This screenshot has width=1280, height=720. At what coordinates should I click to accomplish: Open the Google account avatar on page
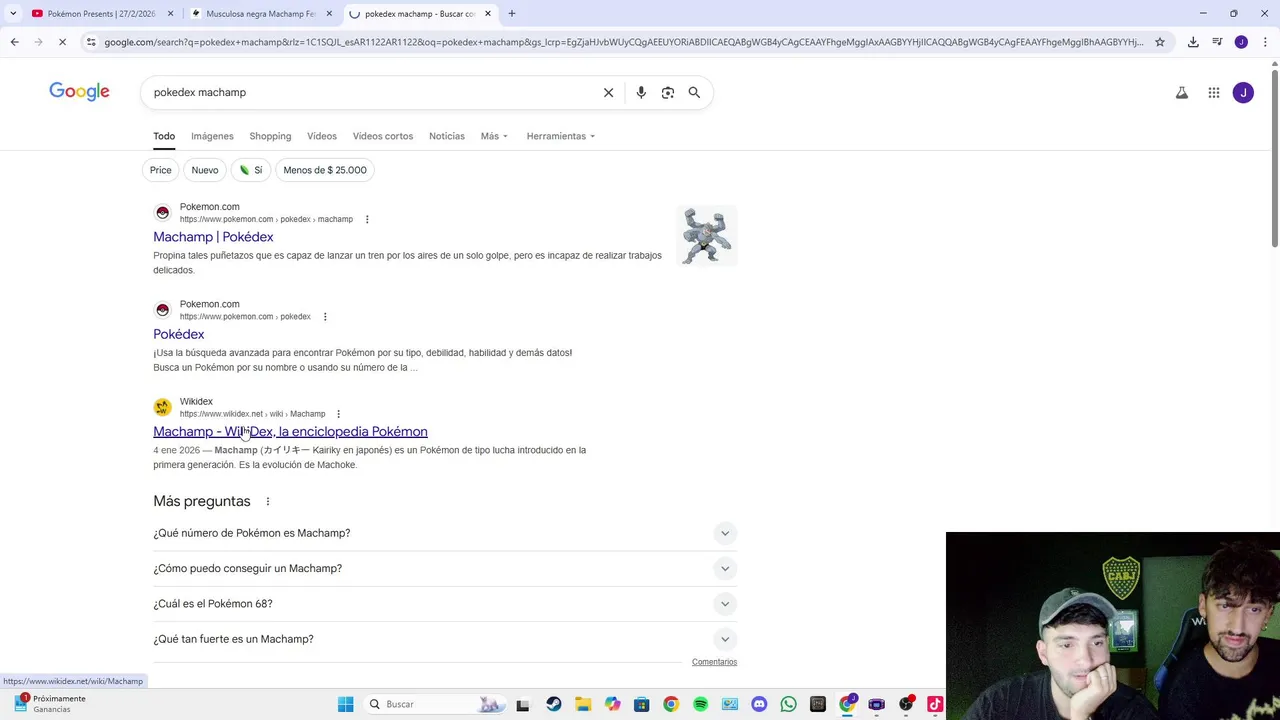click(x=1243, y=93)
